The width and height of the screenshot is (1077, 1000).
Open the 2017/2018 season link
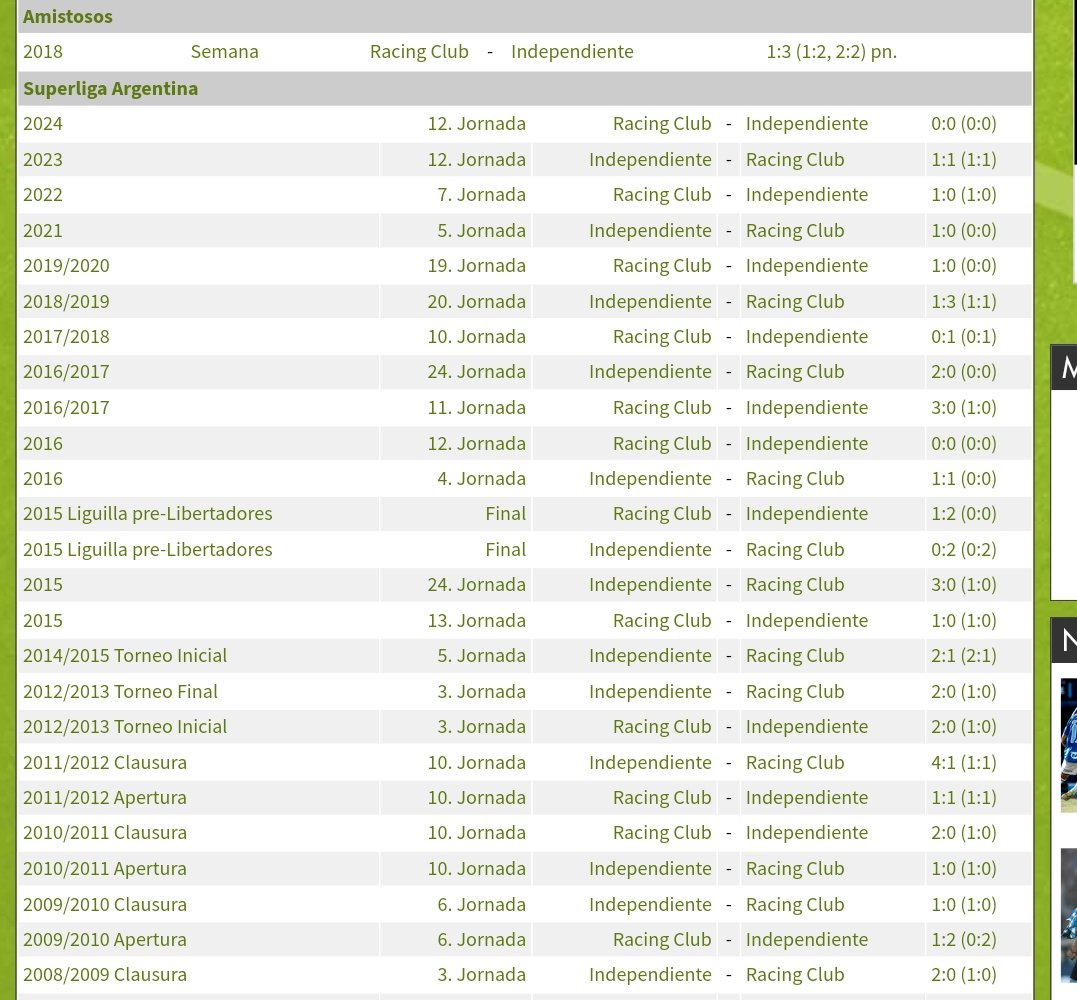[x=66, y=337]
